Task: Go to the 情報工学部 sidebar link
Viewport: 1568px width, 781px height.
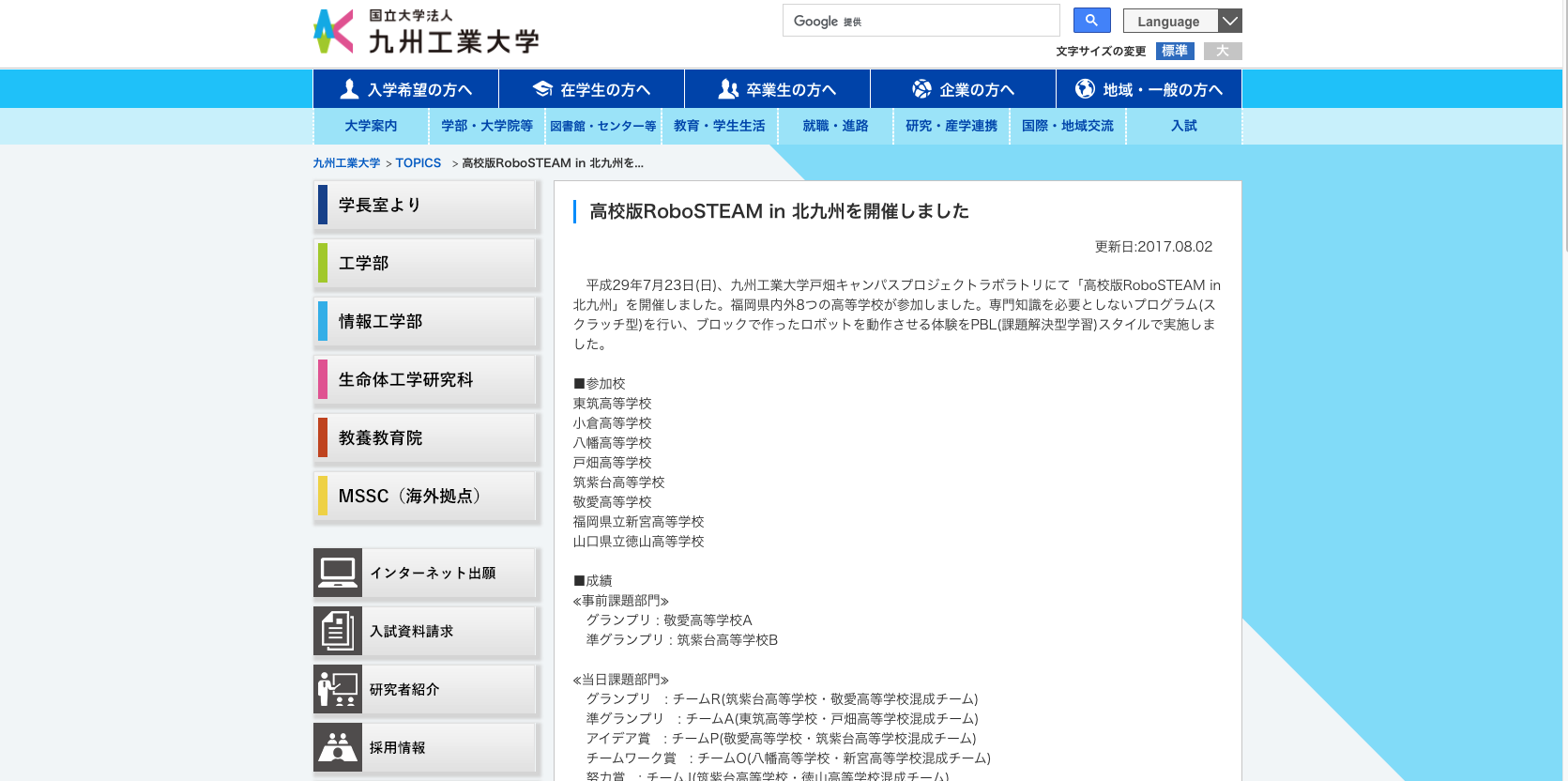Action: 427,322
